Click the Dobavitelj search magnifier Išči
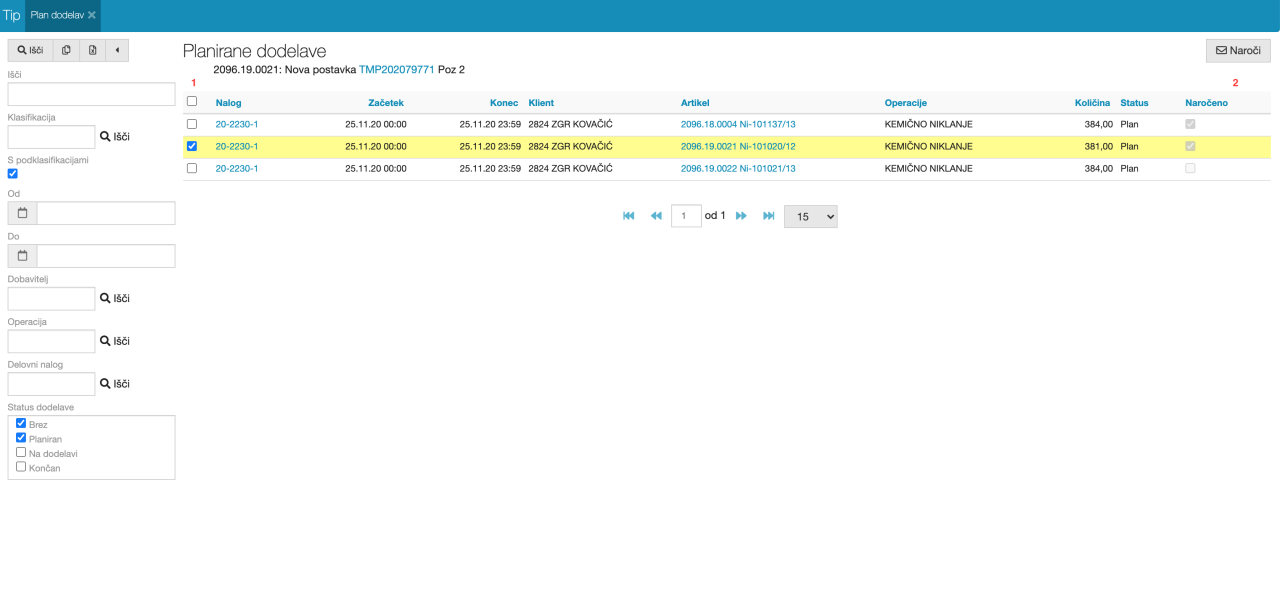Screen dimensions: 1280x595 click(114, 298)
